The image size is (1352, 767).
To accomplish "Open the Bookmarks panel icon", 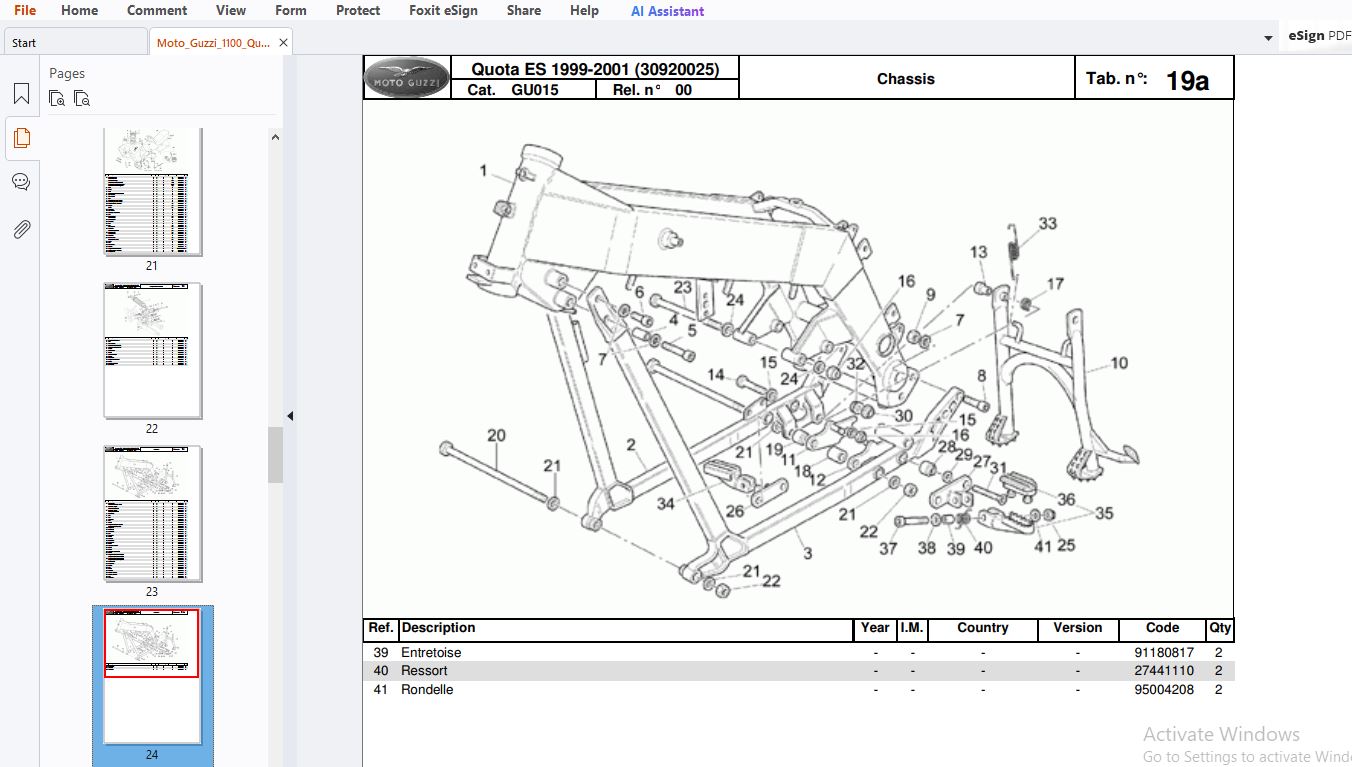I will pyautogui.click(x=21, y=95).
